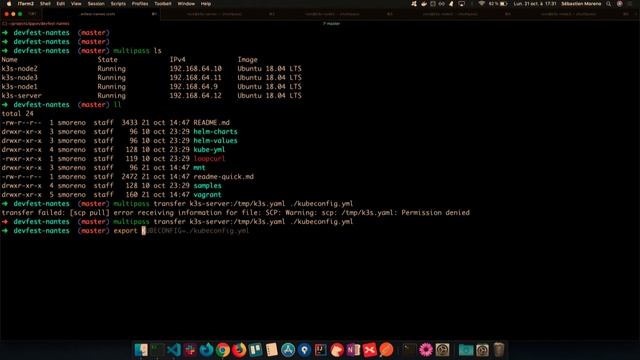Click the battery status indicator
The height and width of the screenshot is (360, 640).
point(498,4)
